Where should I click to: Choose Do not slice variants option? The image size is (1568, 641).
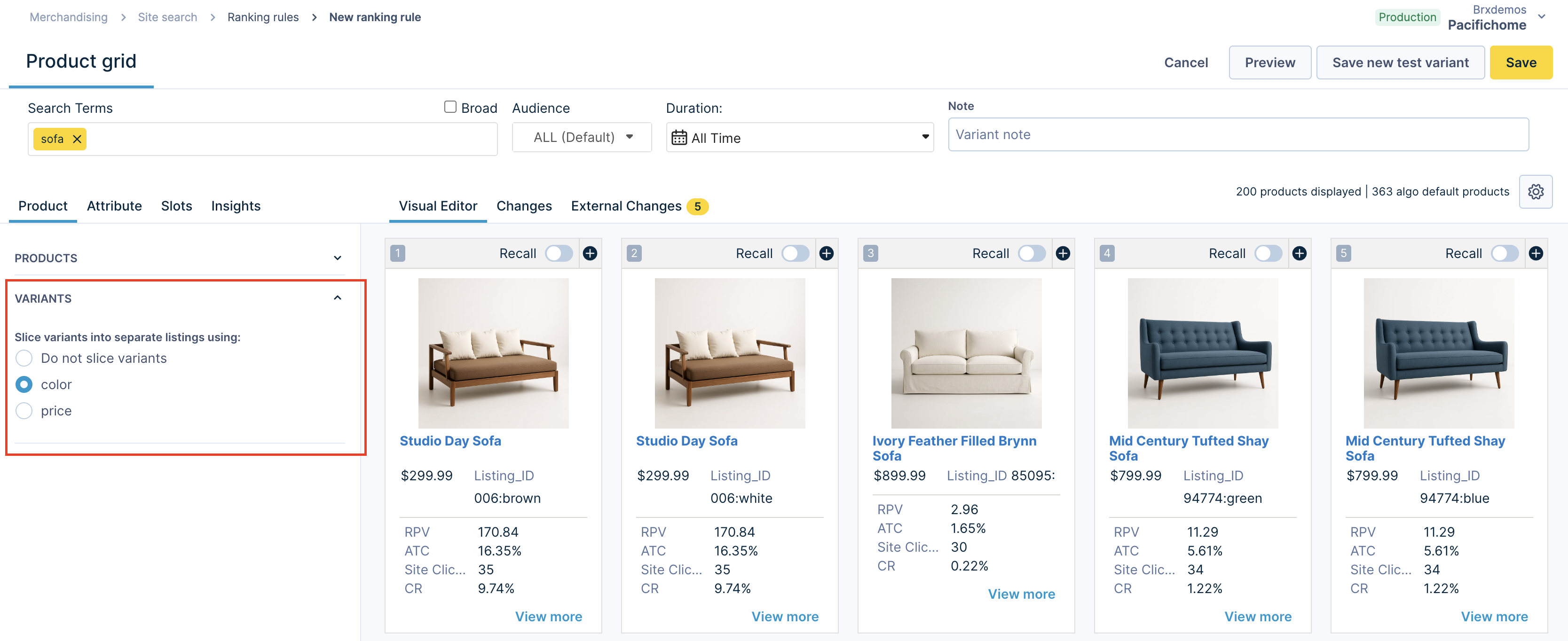tap(24, 358)
